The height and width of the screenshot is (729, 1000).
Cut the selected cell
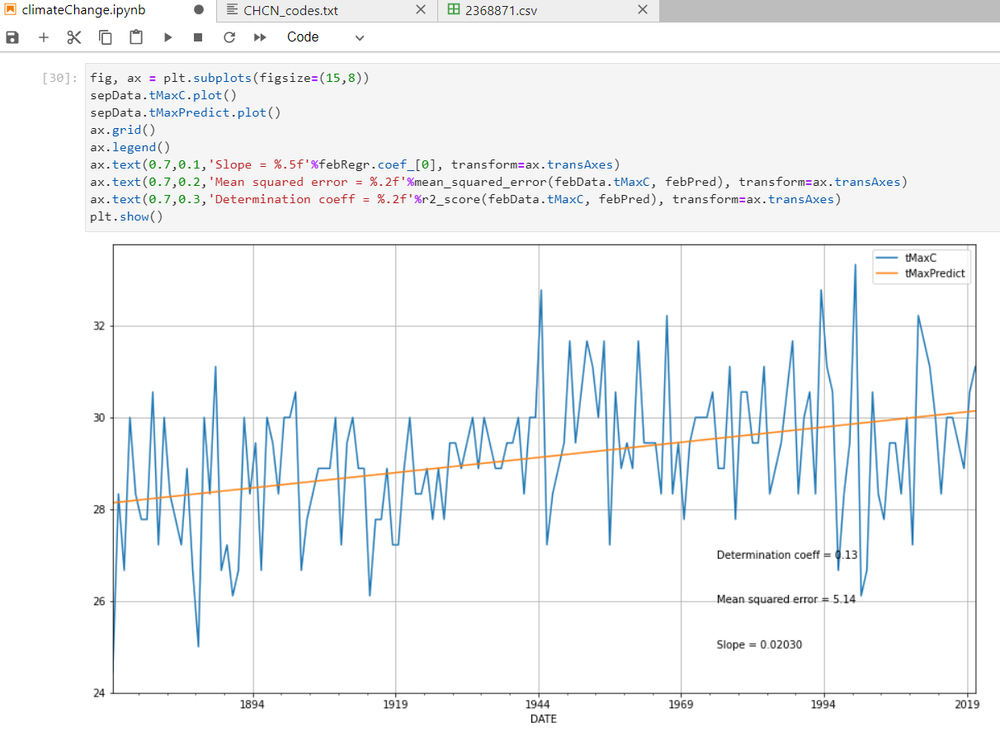(x=73, y=37)
